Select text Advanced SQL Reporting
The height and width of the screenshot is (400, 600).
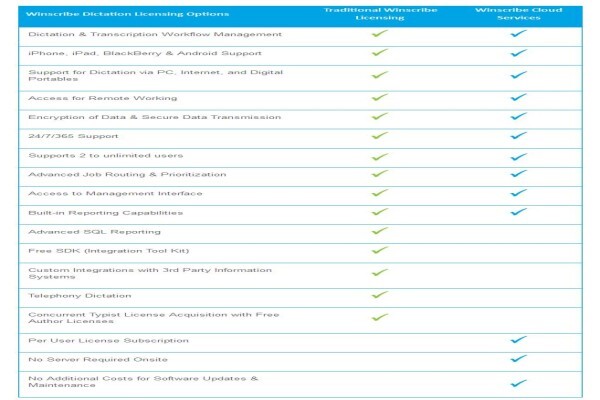pyautogui.click(x=95, y=232)
